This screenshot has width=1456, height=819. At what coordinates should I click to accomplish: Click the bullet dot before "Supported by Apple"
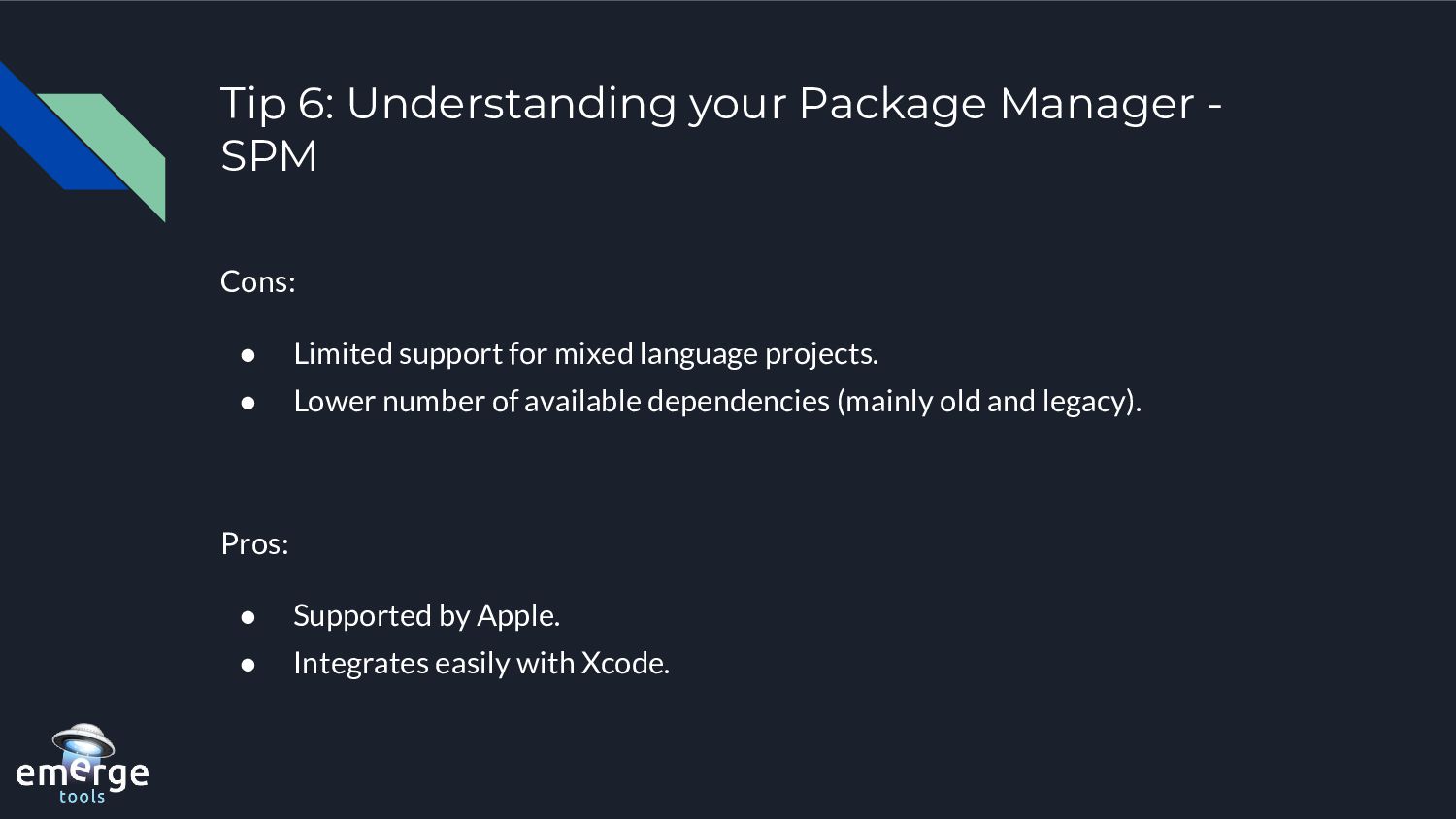click(x=248, y=616)
